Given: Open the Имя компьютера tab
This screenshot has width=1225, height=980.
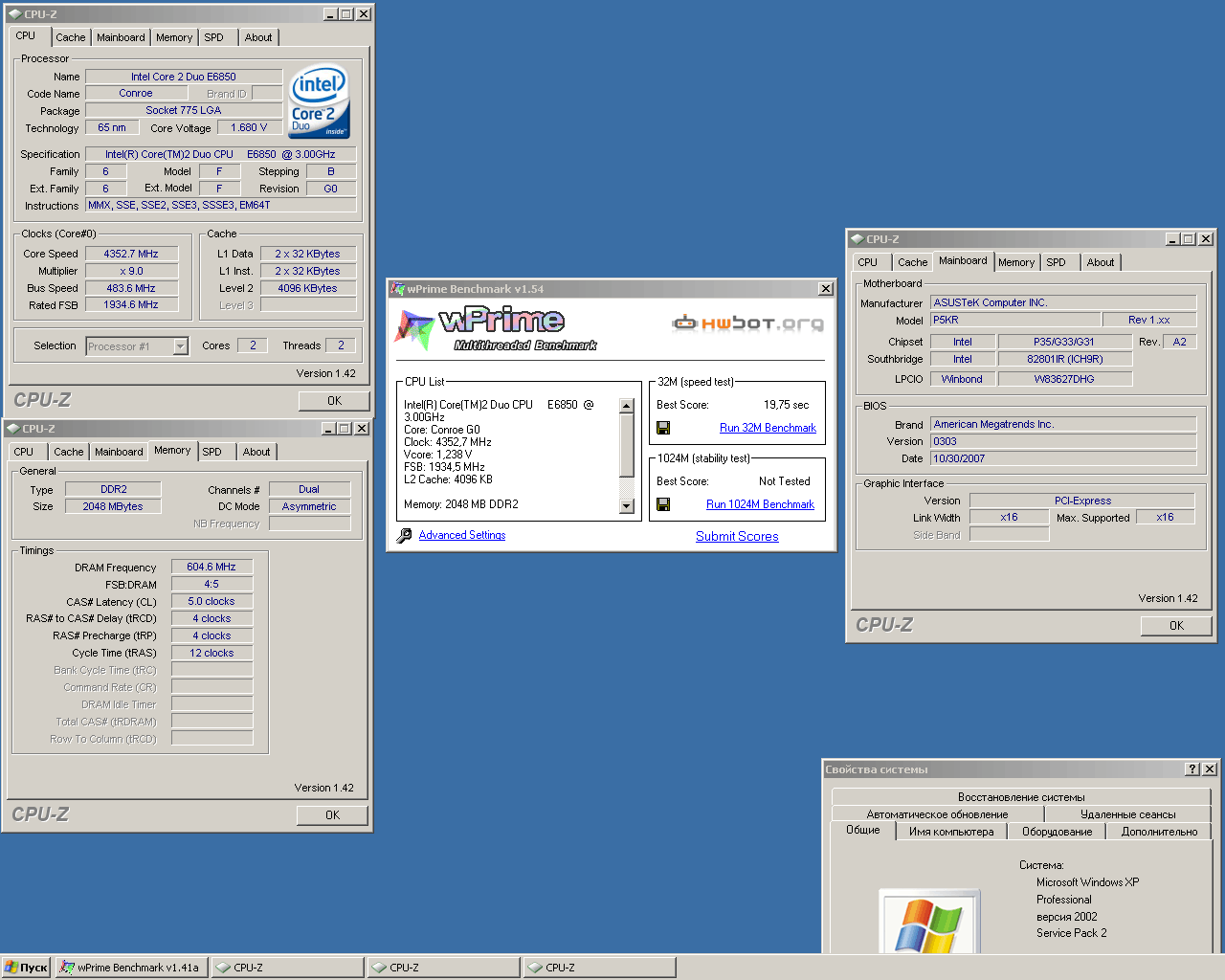Looking at the screenshot, I should [951, 832].
